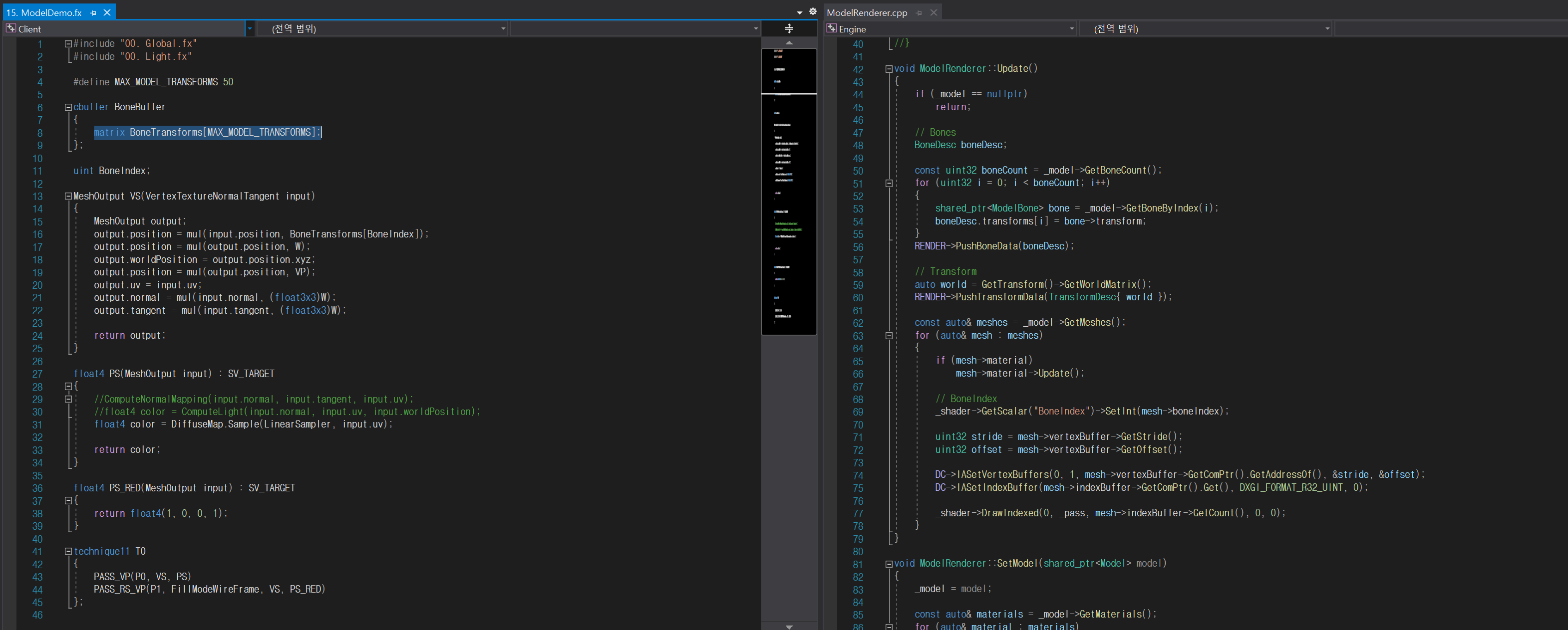
Task: Open the active documents list arrow
Action: [x=799, y=12]
